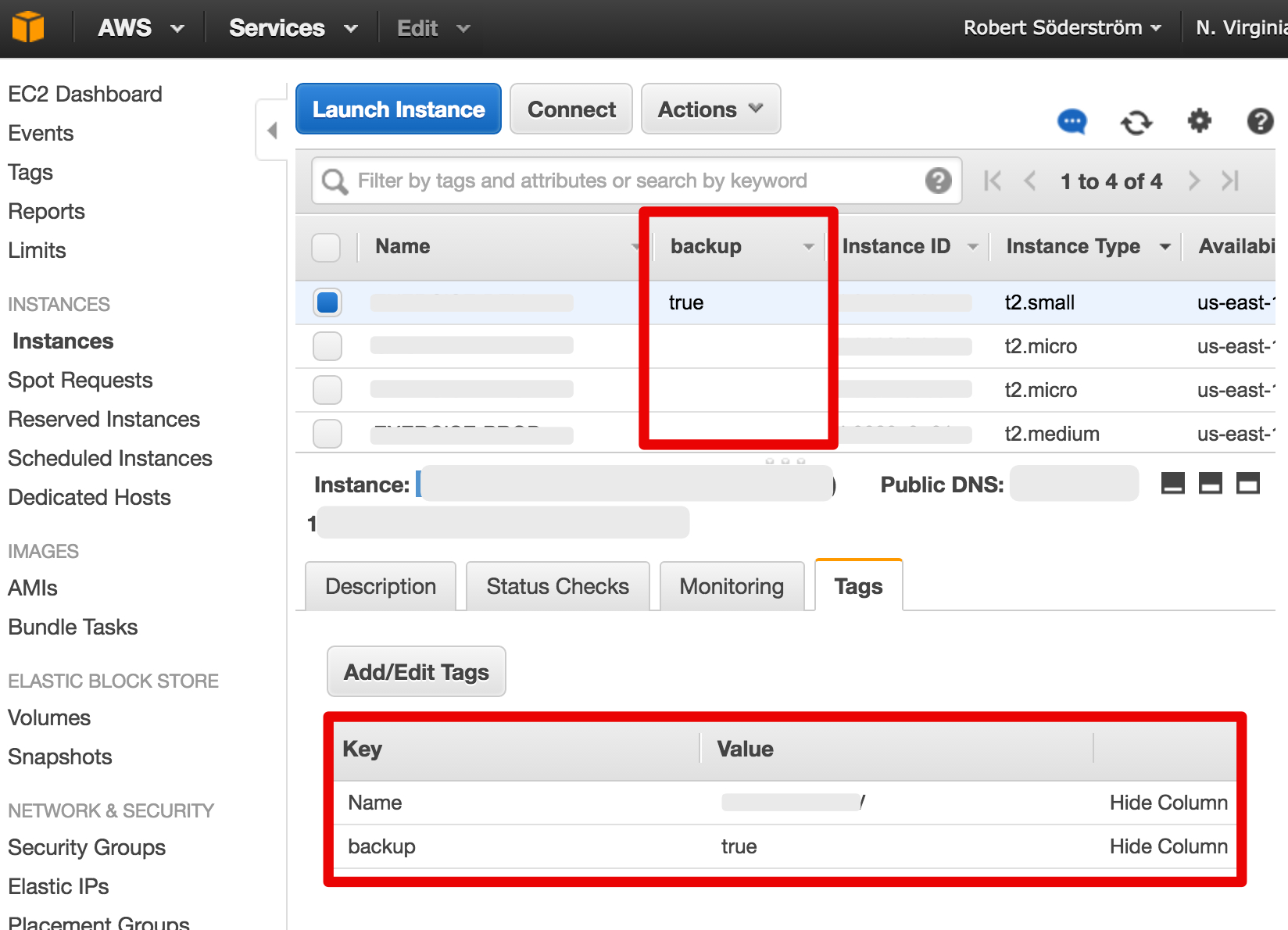
Task: Open the AWS dropdown menu
Action: click(141, 28)
